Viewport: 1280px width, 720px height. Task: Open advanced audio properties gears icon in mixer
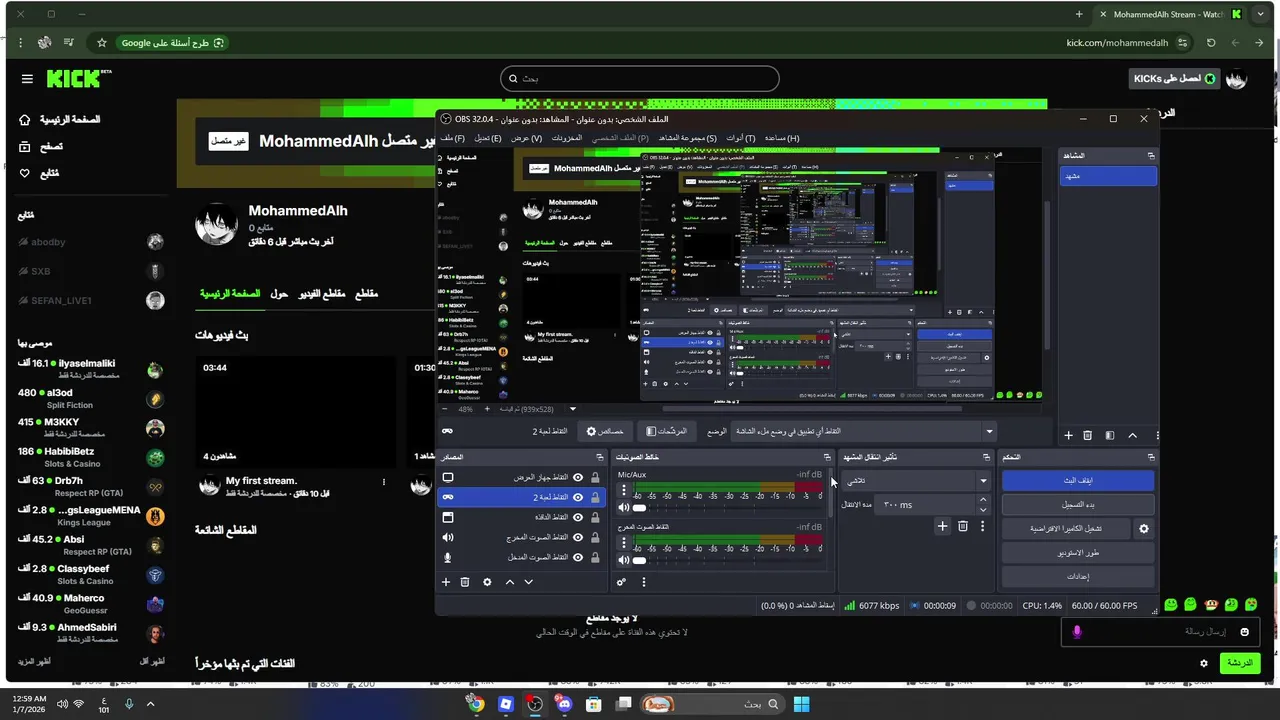tap(621, 582)
